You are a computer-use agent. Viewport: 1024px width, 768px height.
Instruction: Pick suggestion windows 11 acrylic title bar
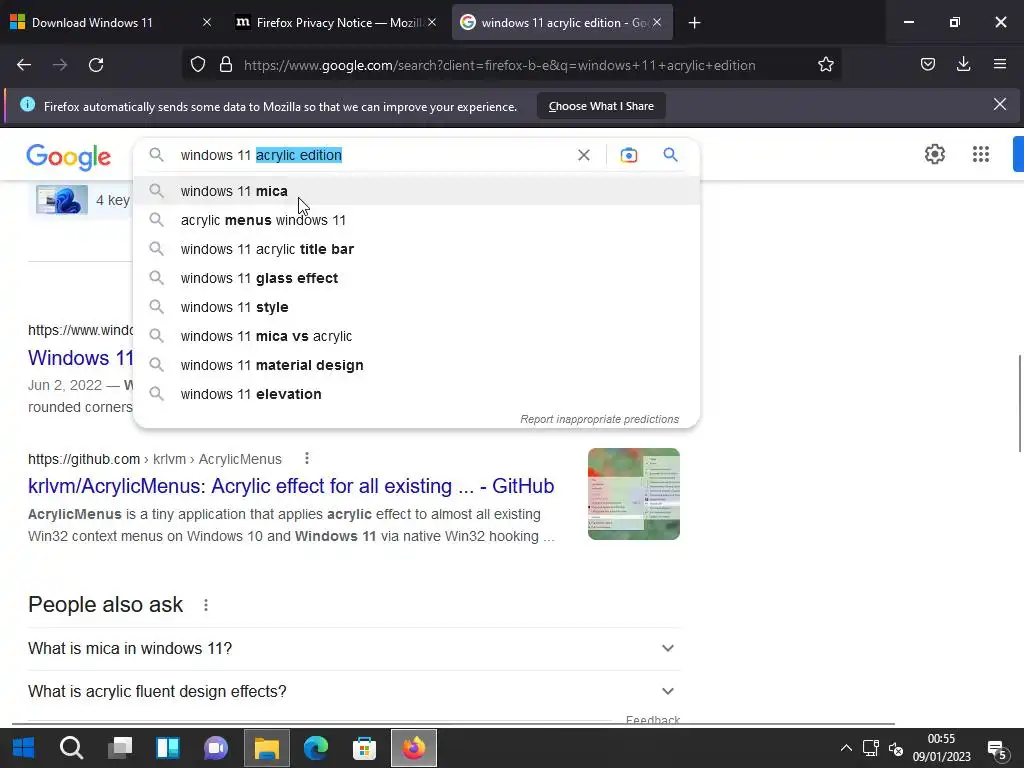(x=416, y=249)
